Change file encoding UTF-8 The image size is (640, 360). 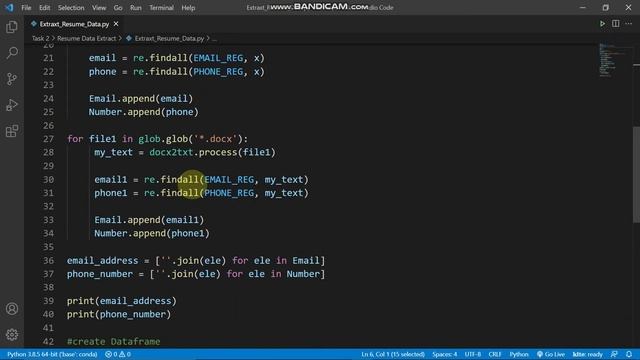coord(473,354)
